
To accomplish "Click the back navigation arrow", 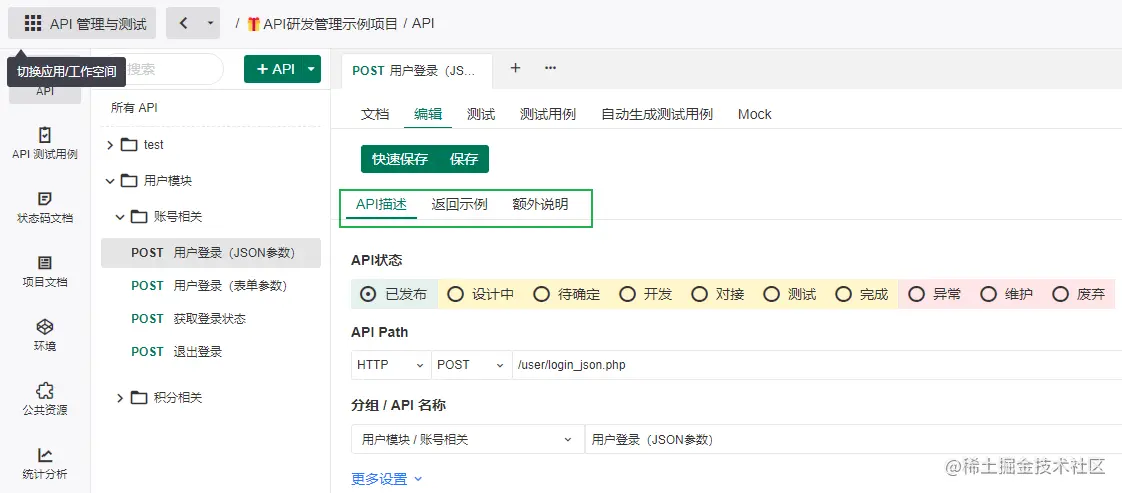I will (183, 23).
